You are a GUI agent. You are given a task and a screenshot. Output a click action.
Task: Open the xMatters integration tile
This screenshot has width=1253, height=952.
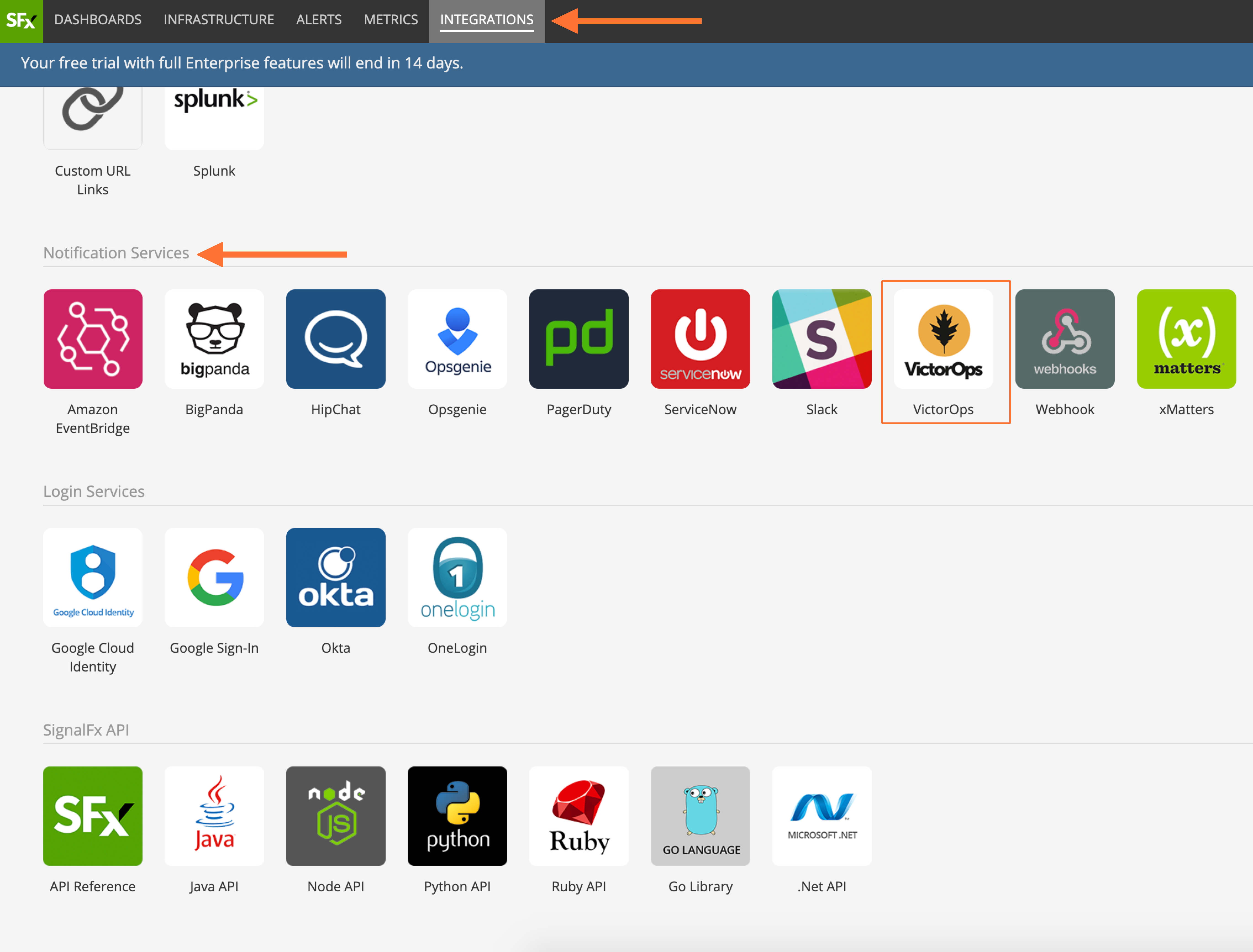click(x=1186, y=339)
